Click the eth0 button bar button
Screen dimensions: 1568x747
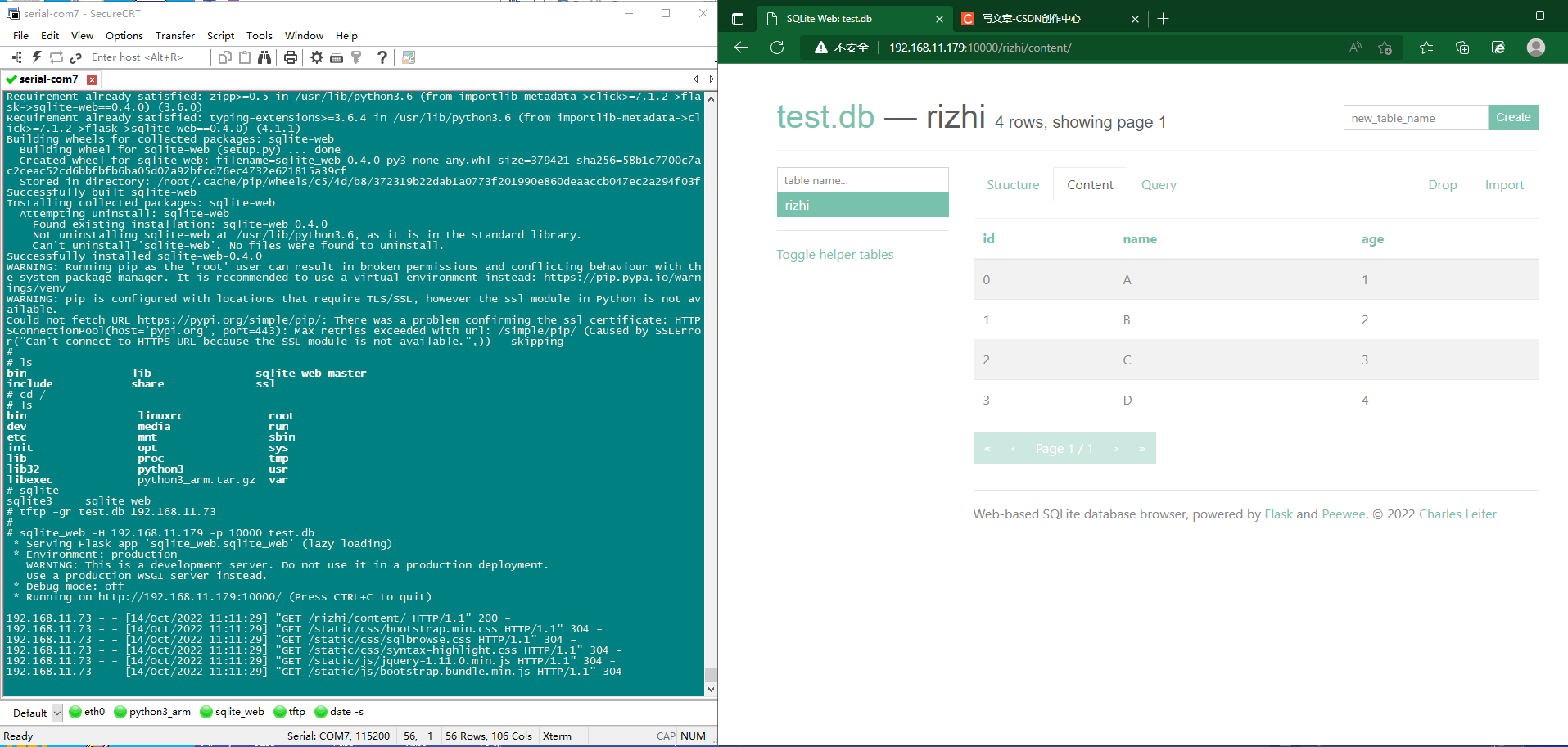[87, 712]
